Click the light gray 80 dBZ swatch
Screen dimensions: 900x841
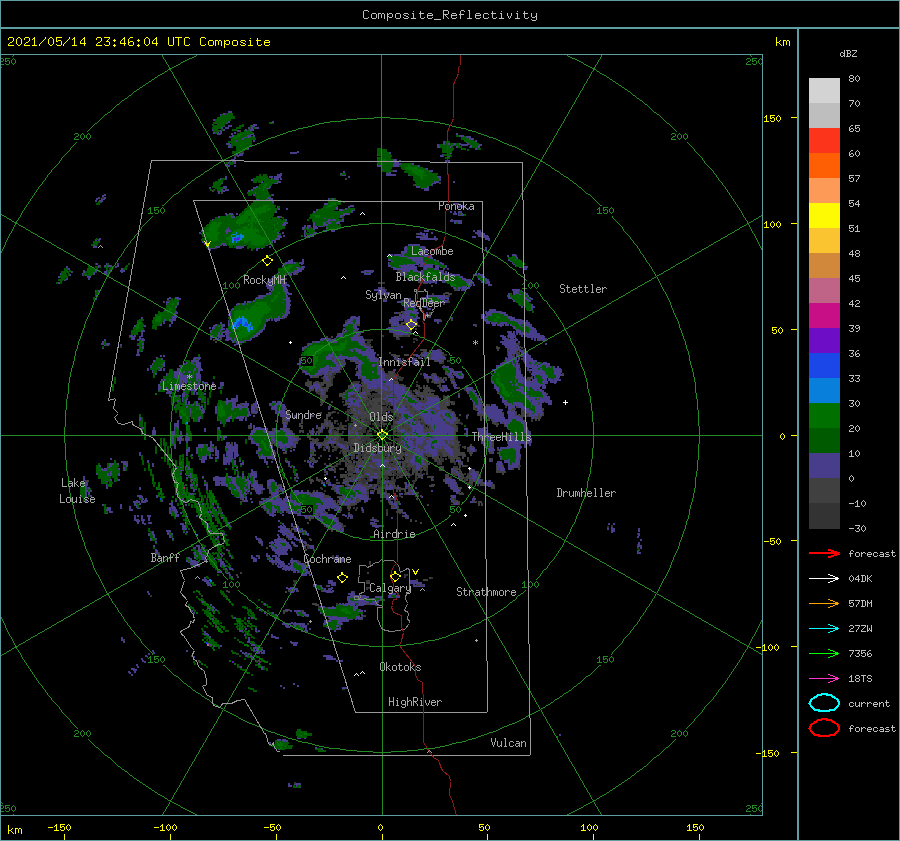pos(824,90)
